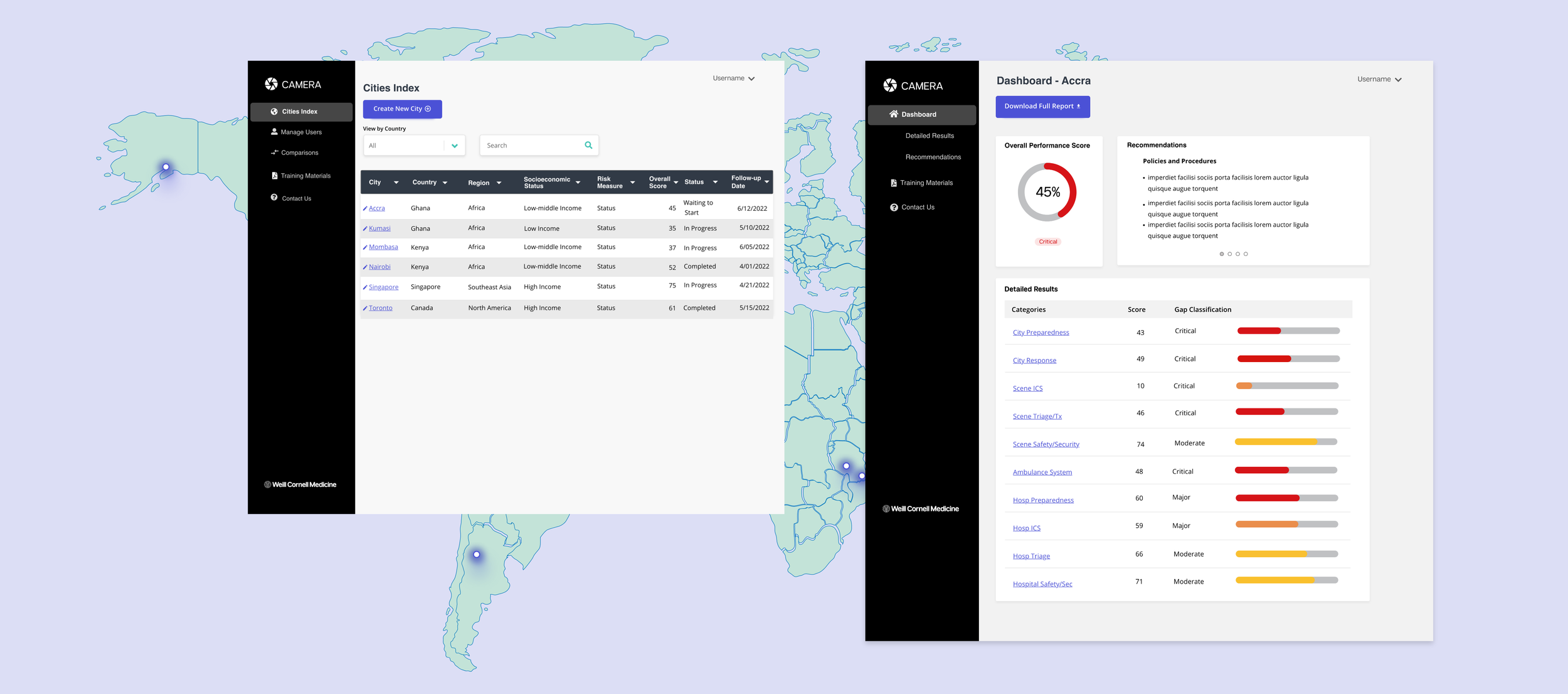
Task: Open Comparisons in the sidebar
Action: [x=299, y=152]
